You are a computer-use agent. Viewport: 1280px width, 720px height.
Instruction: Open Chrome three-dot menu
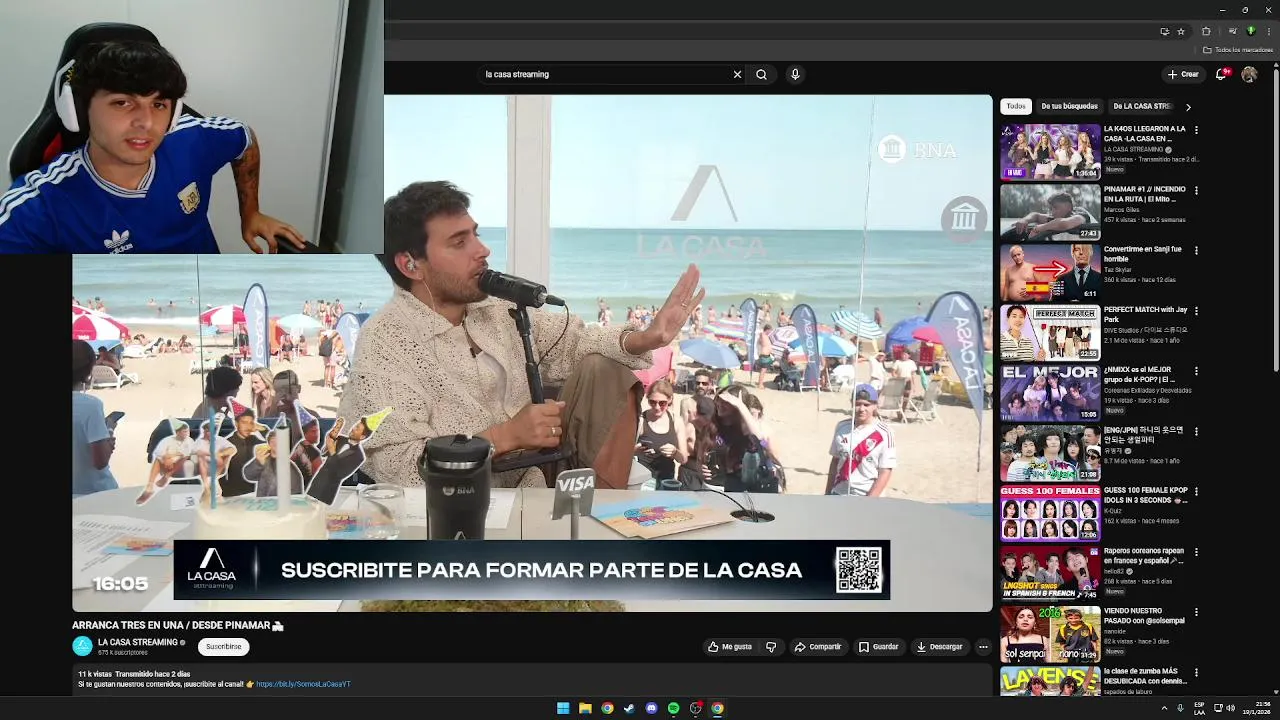coord(1268,31)
